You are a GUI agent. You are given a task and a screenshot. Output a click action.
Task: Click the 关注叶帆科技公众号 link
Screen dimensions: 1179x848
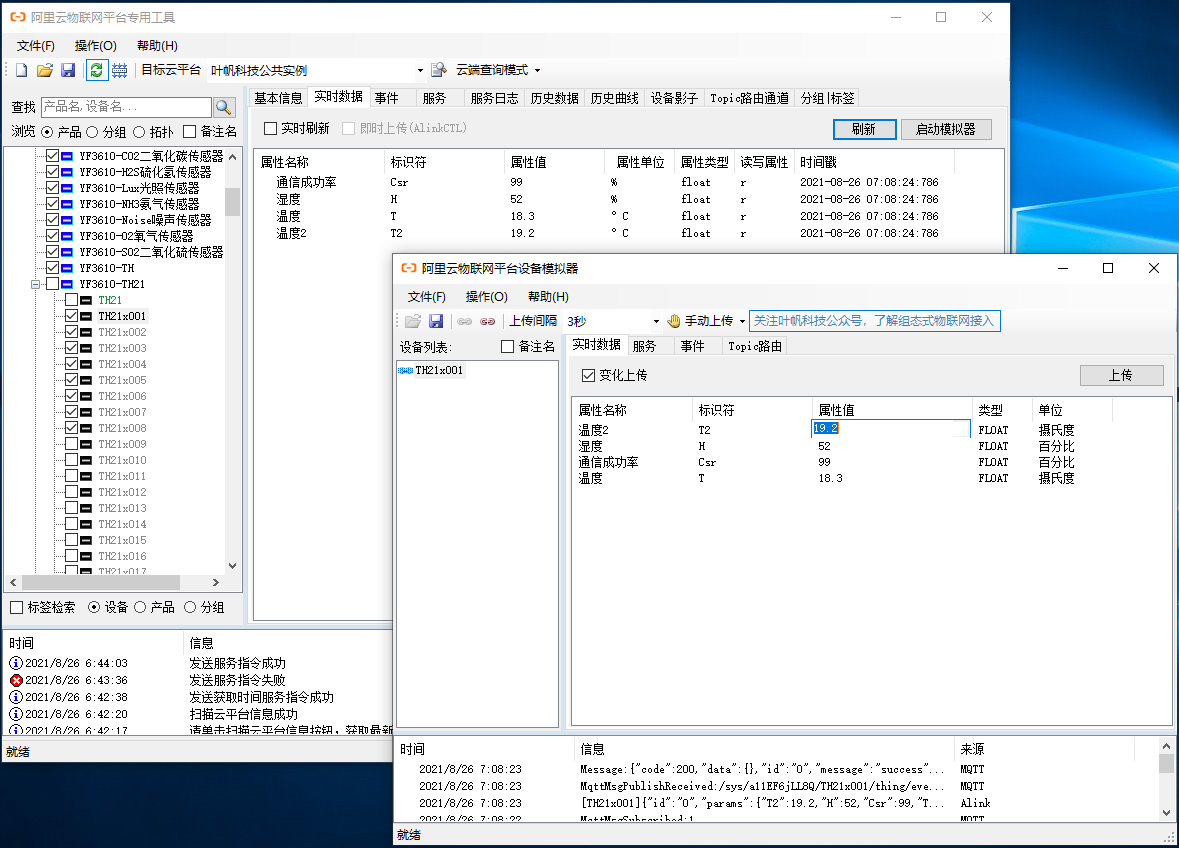[874, 321]
